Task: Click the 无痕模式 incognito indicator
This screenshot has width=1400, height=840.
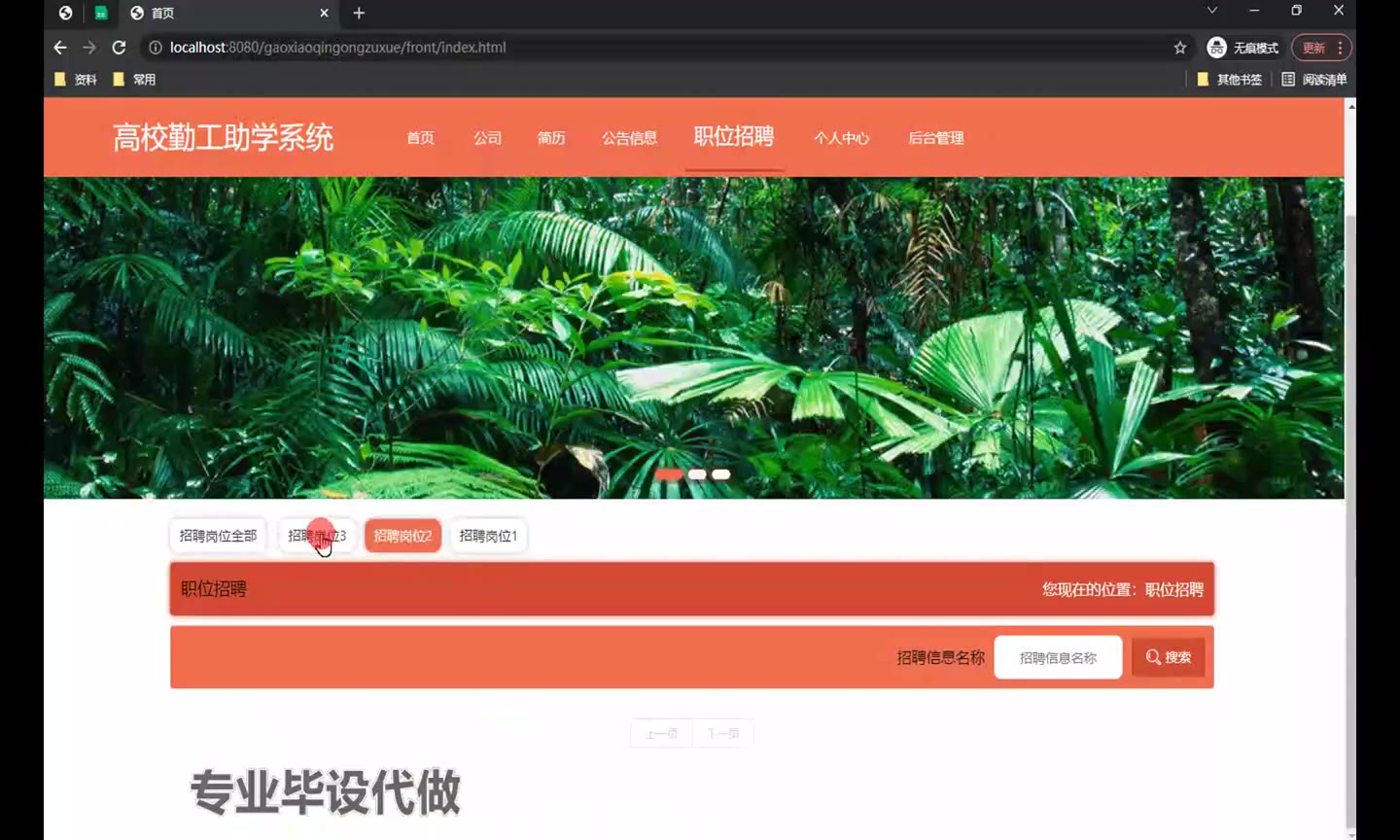Action: [x=1242, y=48]
